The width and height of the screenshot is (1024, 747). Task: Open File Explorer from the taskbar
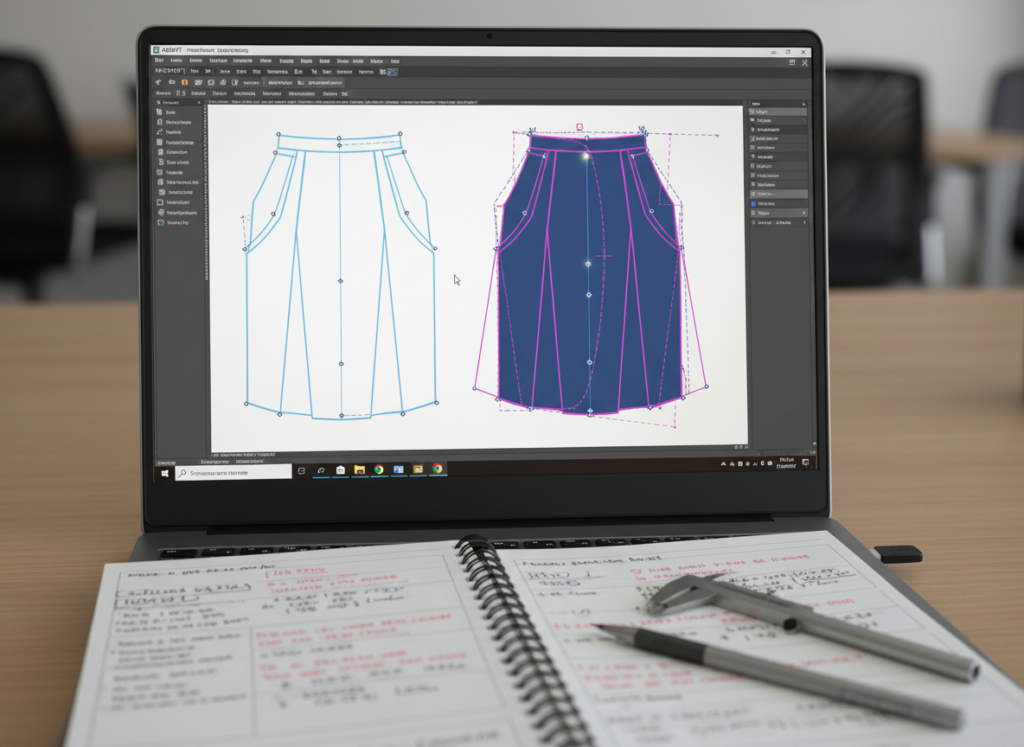(358, 469)
